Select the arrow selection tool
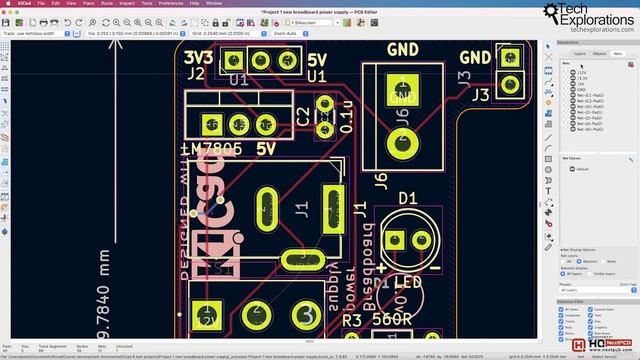The width and height of the screenshot is (640, 360). pyautogui.click(x=548, y=47)
